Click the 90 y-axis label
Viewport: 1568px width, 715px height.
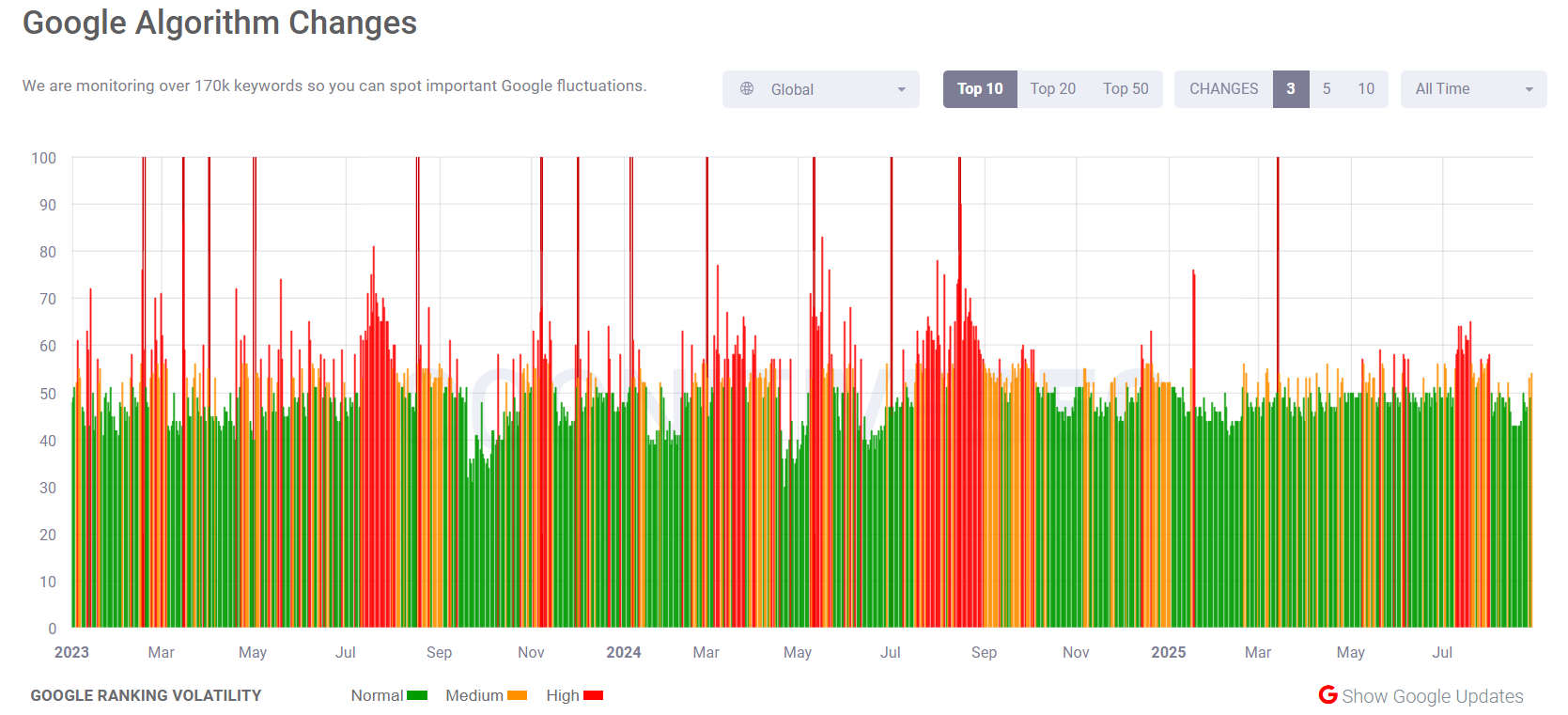coord(48,205)
